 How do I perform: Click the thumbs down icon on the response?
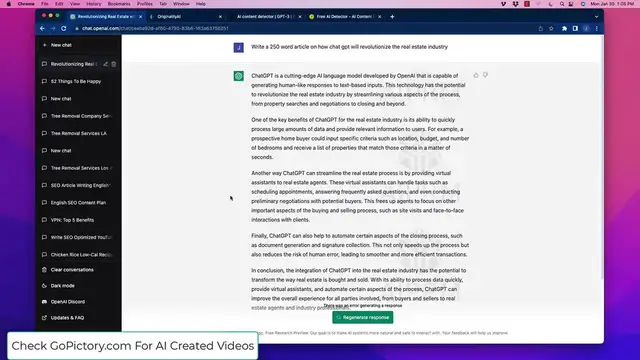485,75
